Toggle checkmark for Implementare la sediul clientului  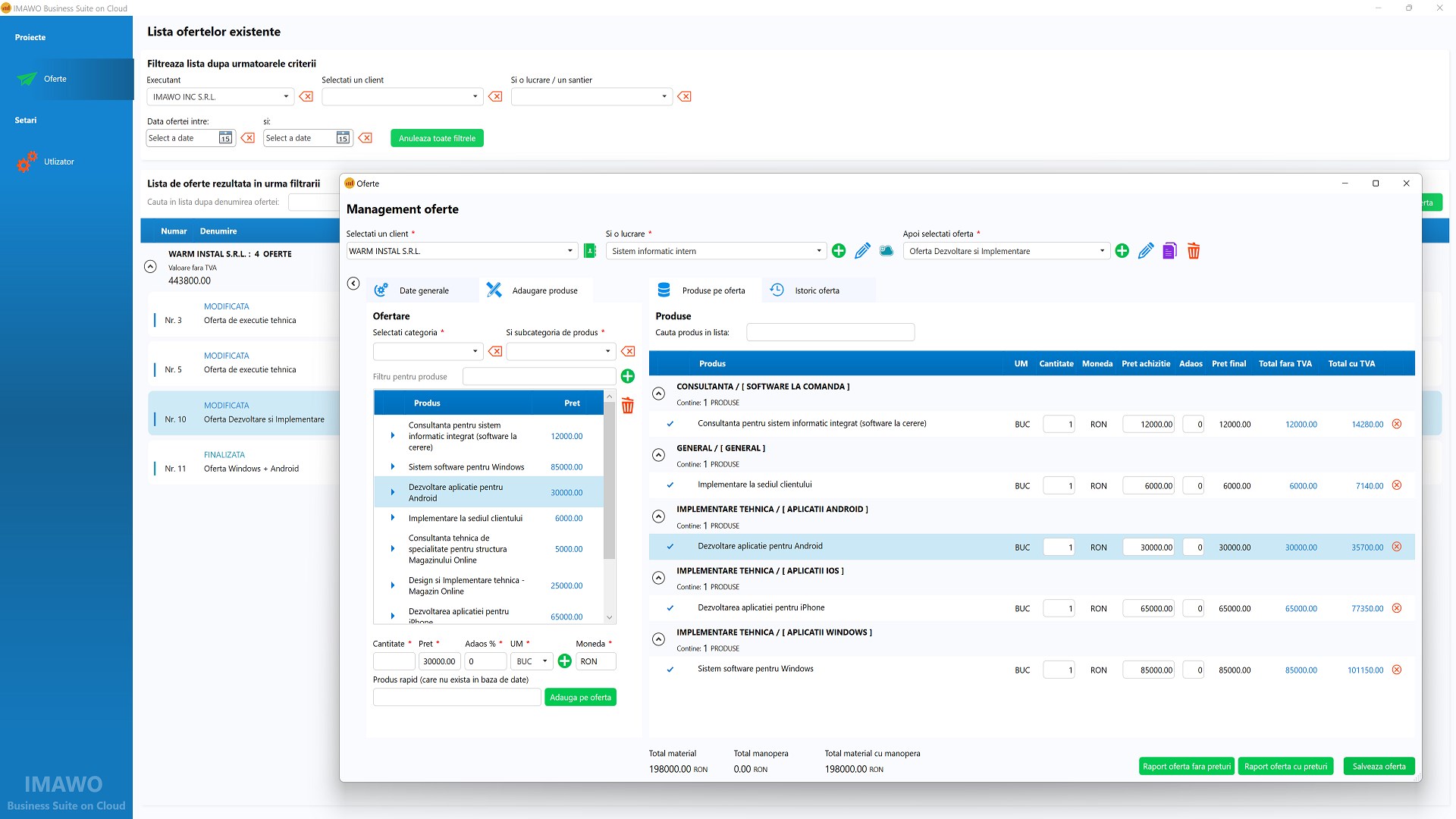[670, 485]
